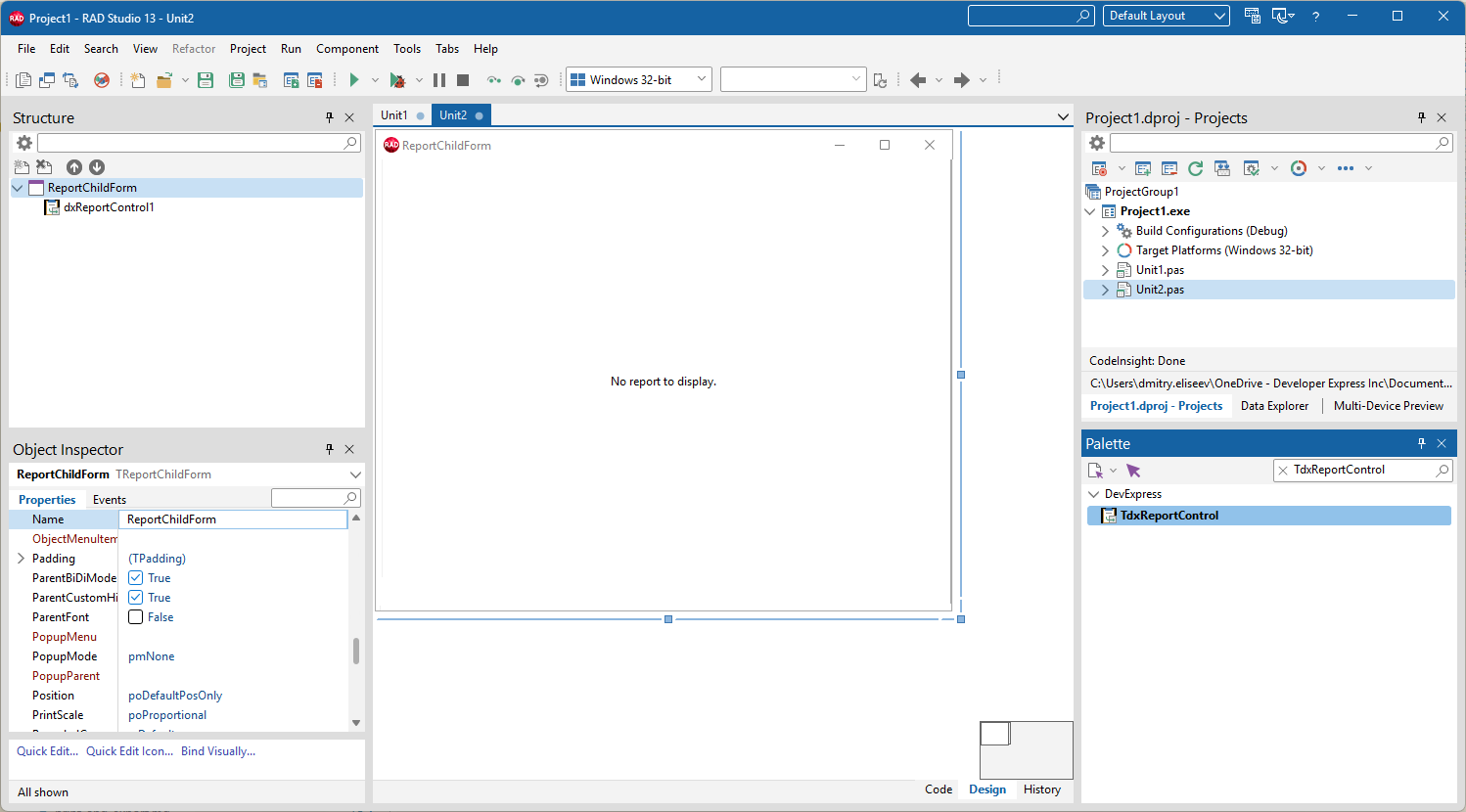Click the Save file toolbar icon
This screenshot has width=1466, height=812.
(206, 80)
